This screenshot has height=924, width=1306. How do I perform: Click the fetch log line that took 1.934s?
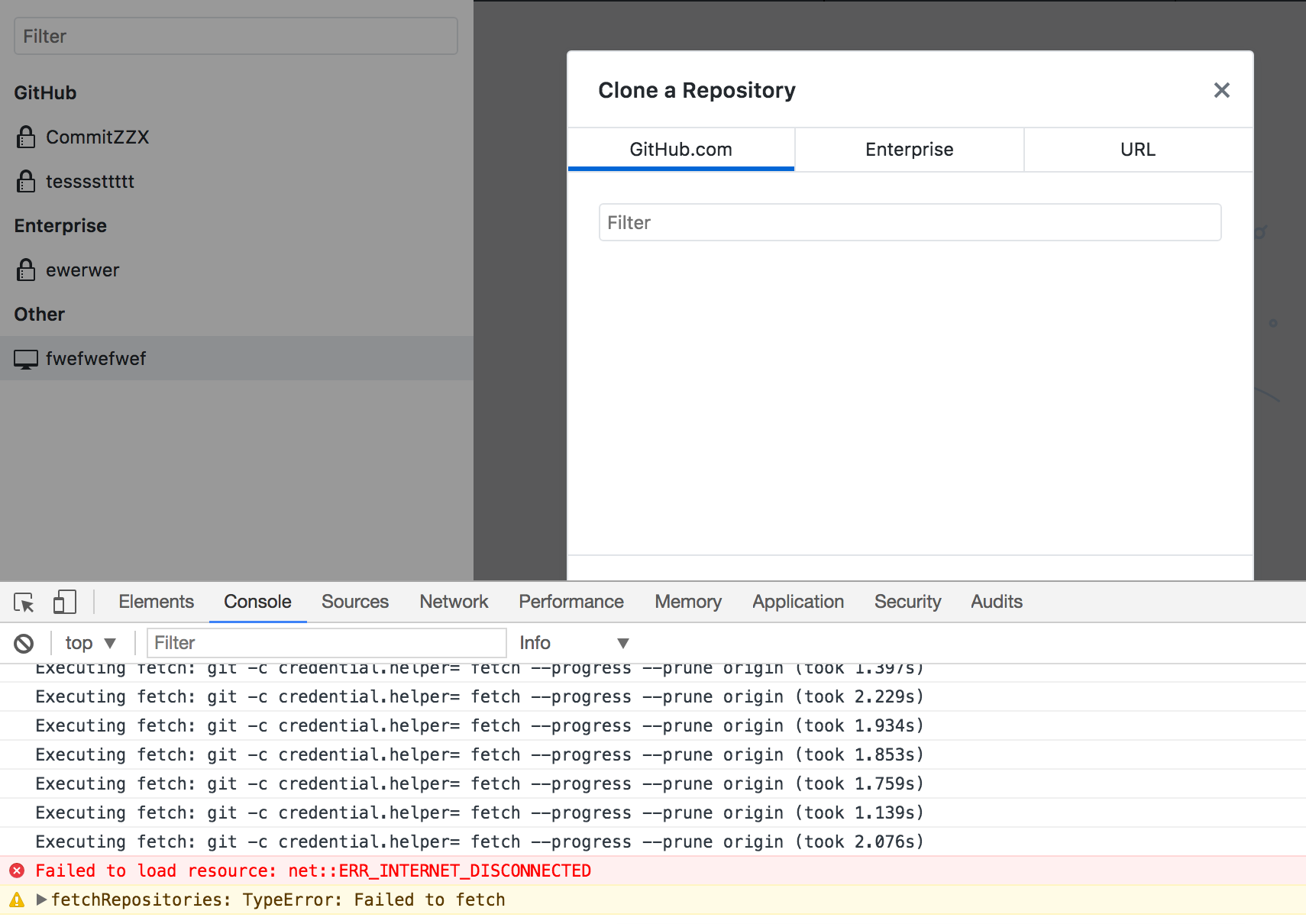point(653,725)
